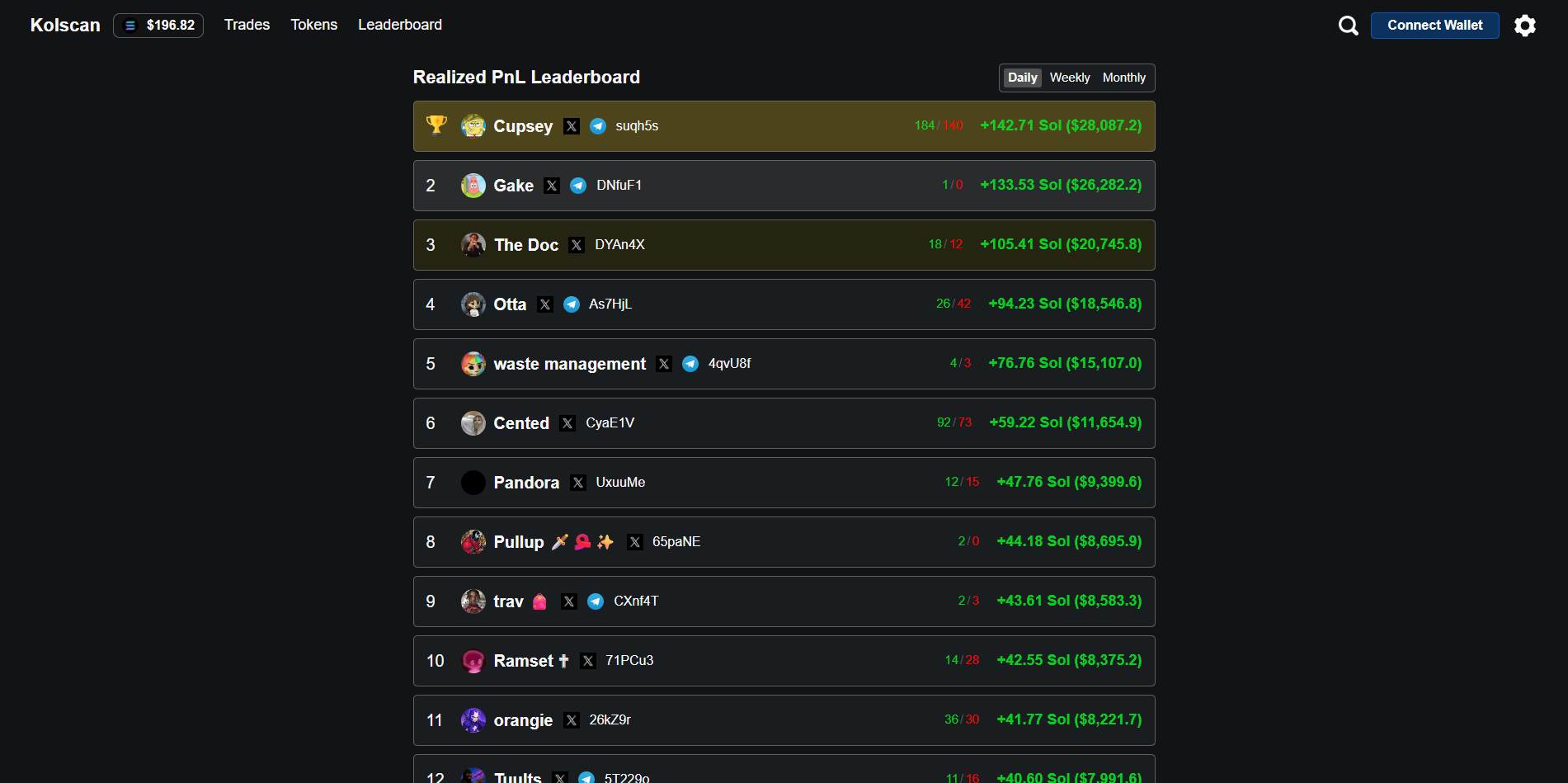Switch to Weekly leaderboard view

point(1070,77)
